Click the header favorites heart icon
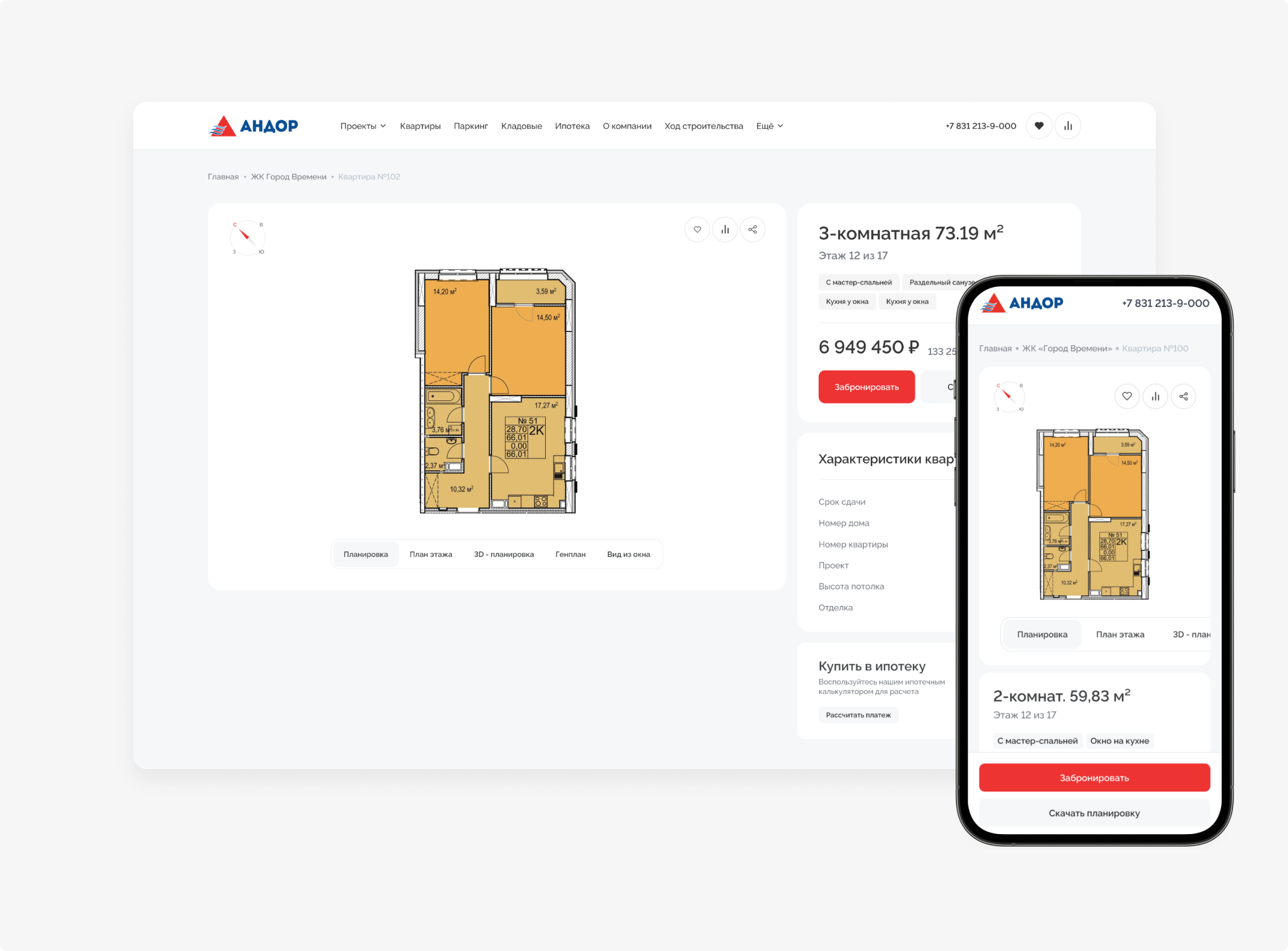Screen dimensions: 1288x951 (1039, 125)
